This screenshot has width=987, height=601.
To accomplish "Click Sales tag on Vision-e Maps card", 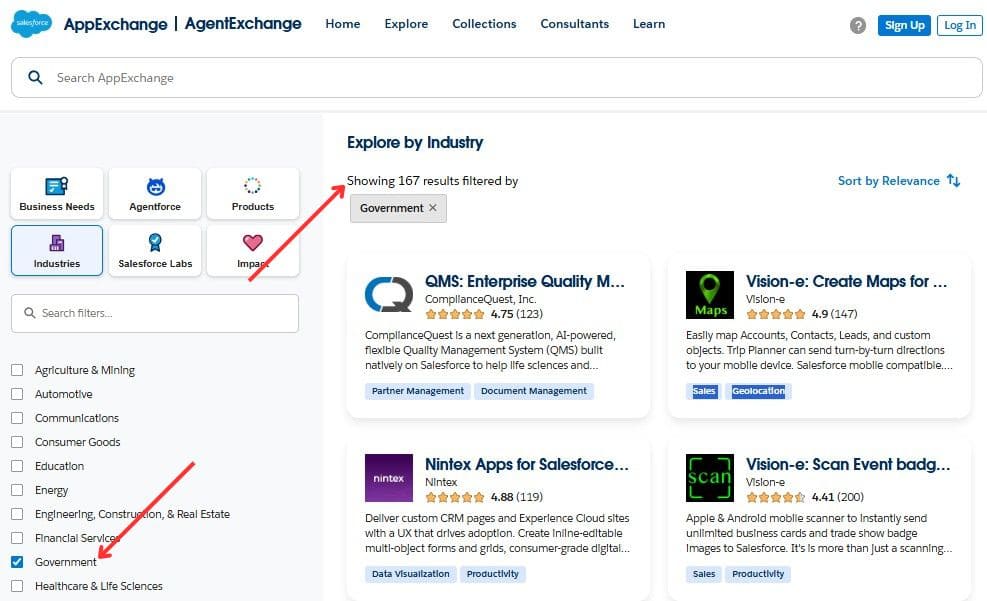I will click(703, 391).
